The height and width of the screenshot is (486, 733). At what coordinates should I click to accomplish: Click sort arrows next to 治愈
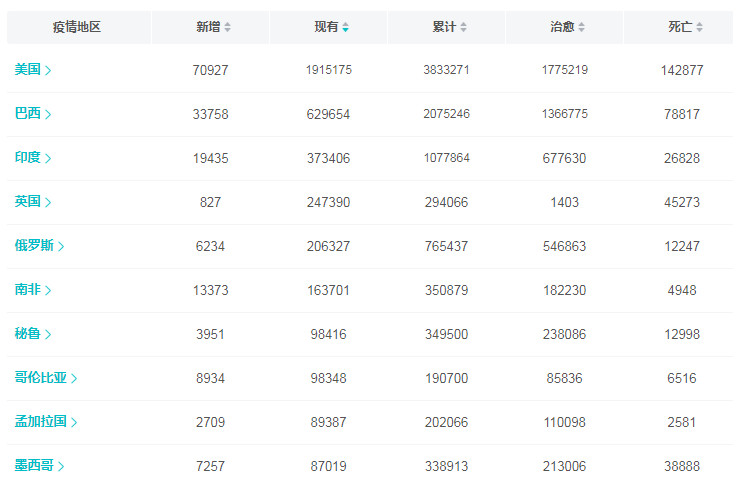tap(581, 28)
